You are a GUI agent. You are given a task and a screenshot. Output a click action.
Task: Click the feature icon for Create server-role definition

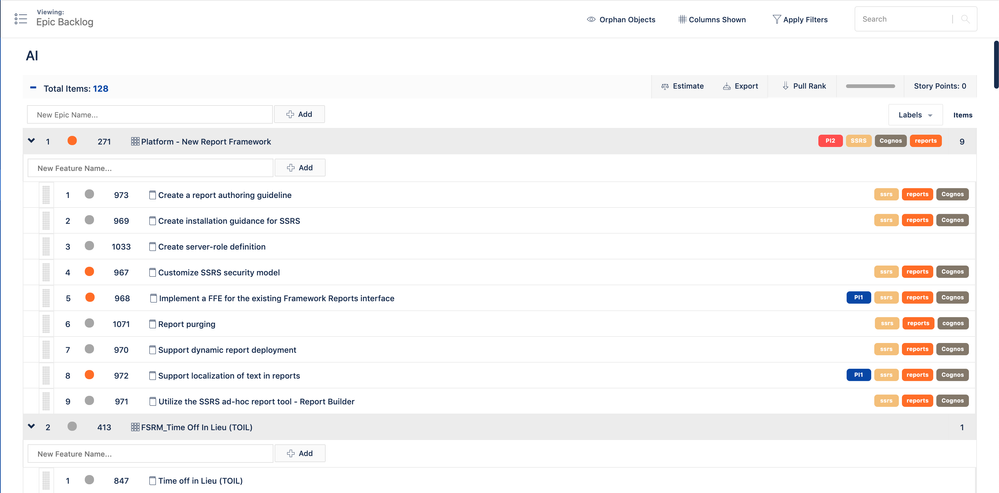(x=152, y=246)
